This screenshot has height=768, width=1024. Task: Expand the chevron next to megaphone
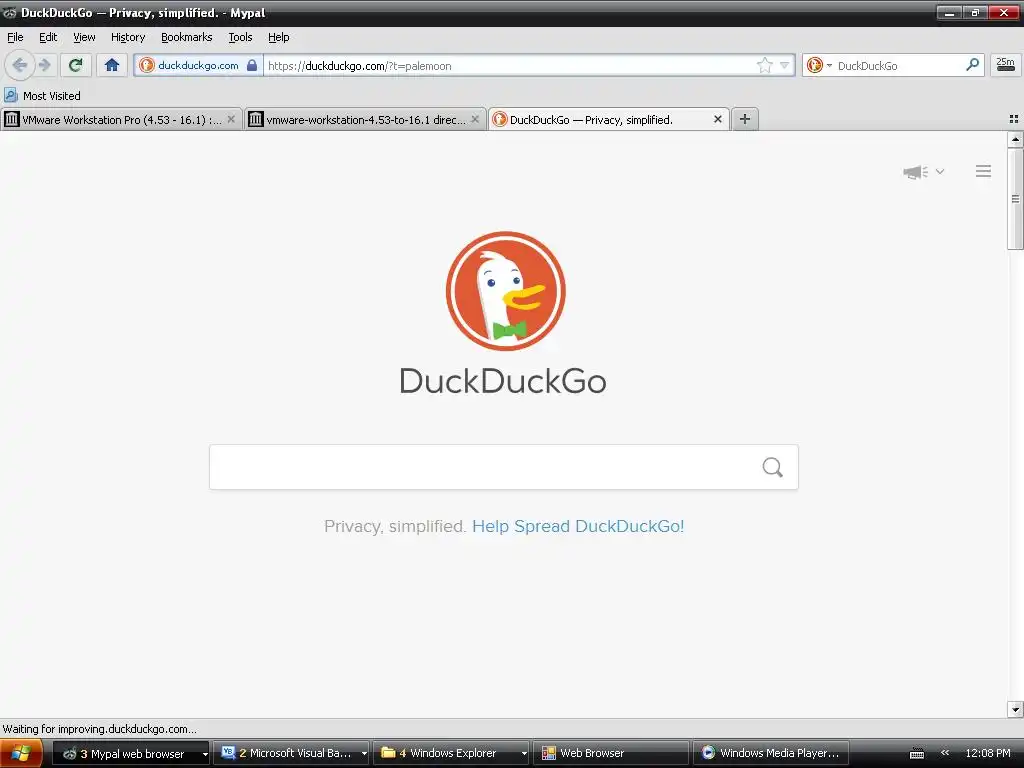(x=940, y=172)
